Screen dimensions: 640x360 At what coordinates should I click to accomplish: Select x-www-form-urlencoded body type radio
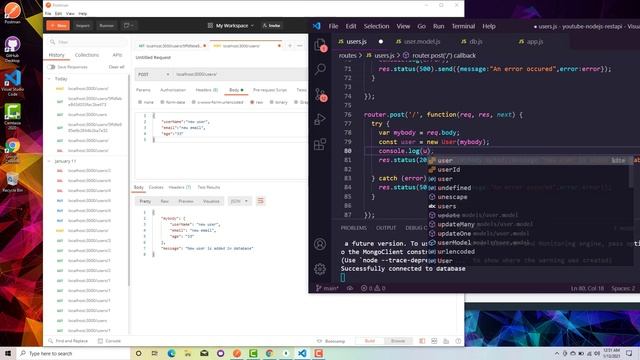[x=193, y=102]
